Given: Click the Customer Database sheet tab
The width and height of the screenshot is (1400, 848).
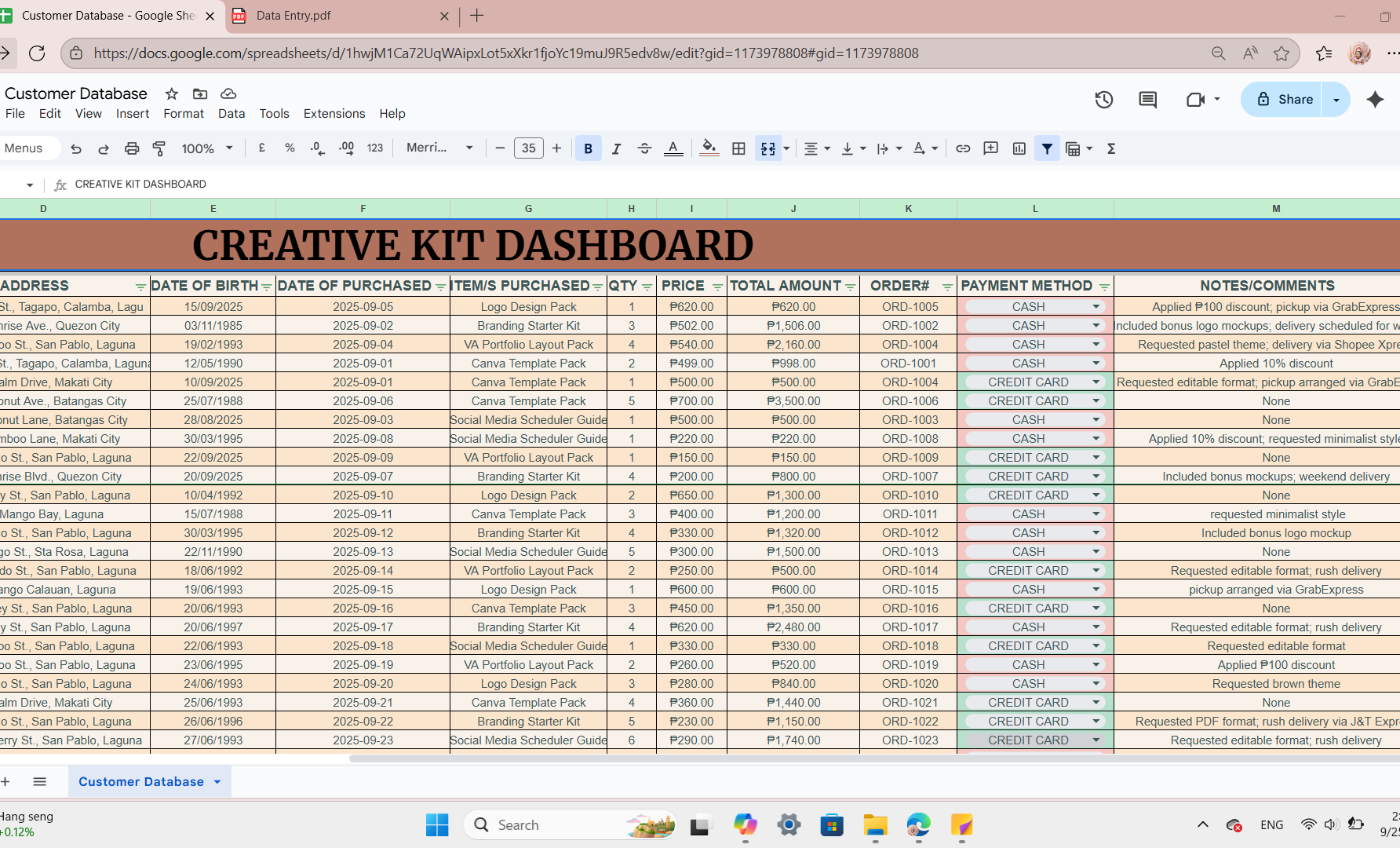Looking at the screenshot, I should 141,782.
